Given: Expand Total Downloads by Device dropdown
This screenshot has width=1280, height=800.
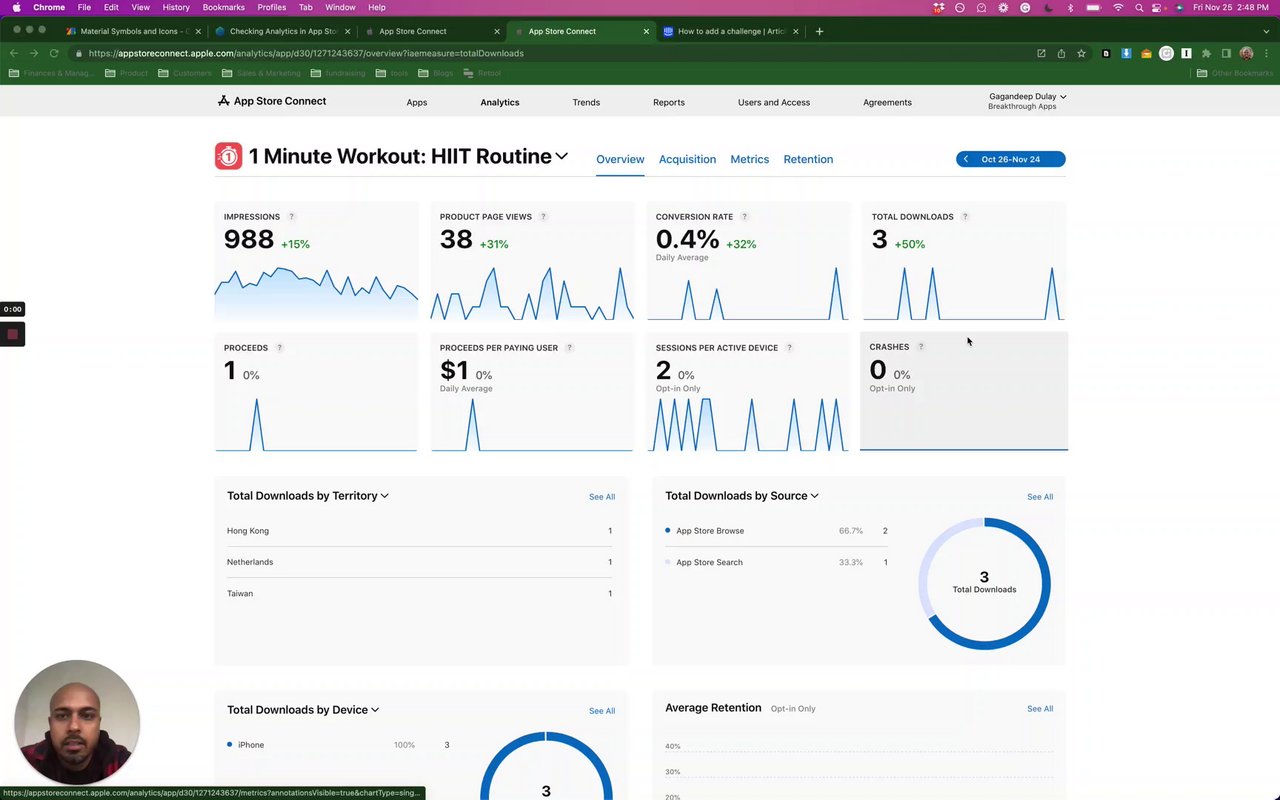Looking at the screenshot, I should point(375,710).
